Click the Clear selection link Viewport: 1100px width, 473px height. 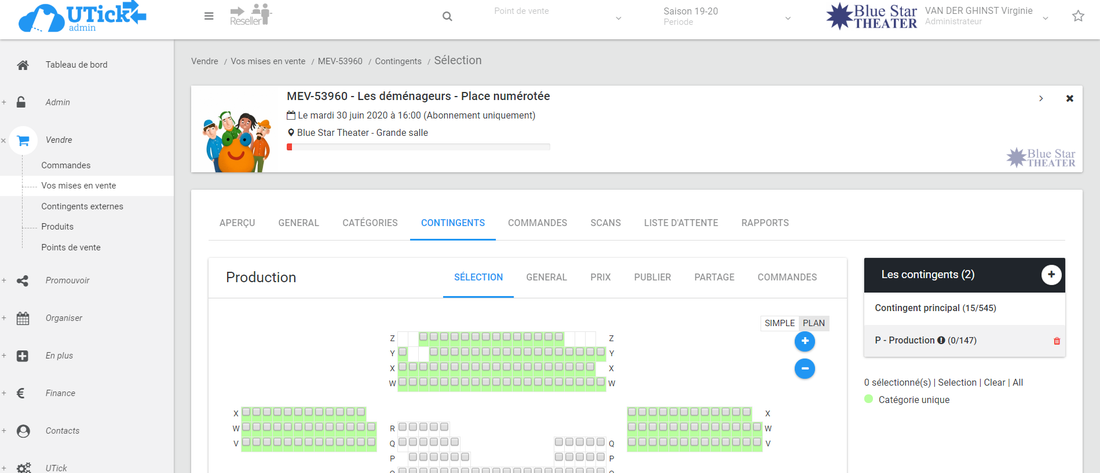pos(993,382)
